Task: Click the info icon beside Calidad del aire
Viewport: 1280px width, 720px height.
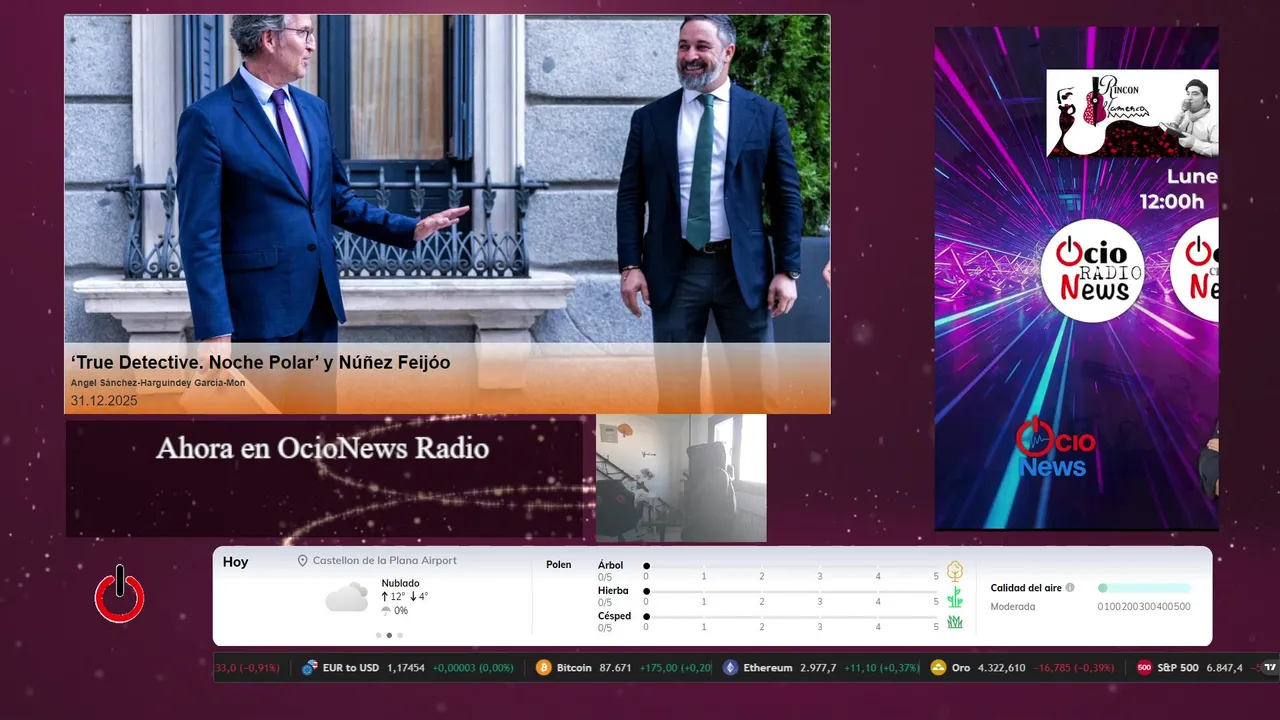Action: (x=1070, y=588)
